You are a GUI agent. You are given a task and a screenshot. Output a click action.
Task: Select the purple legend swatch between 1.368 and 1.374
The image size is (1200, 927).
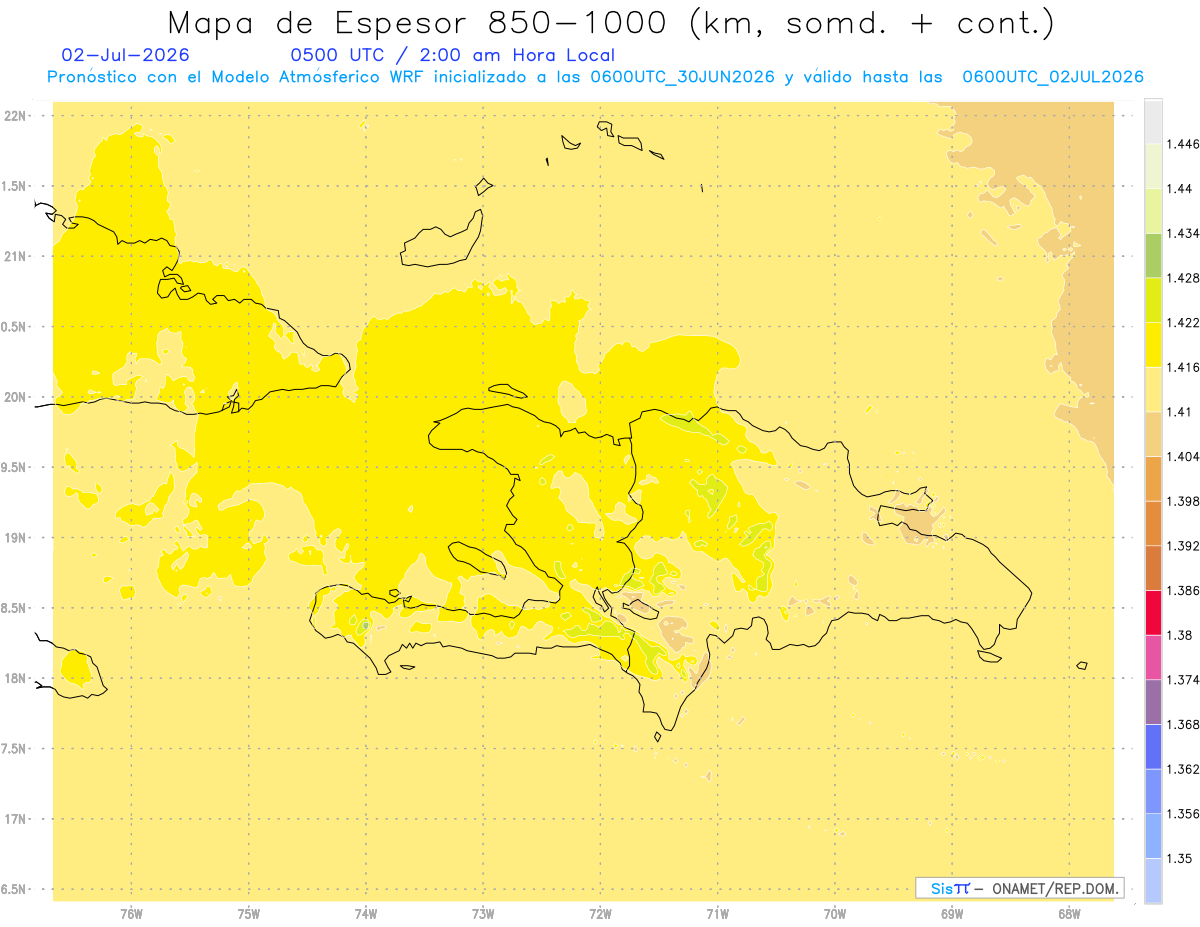coord(1153,702)
